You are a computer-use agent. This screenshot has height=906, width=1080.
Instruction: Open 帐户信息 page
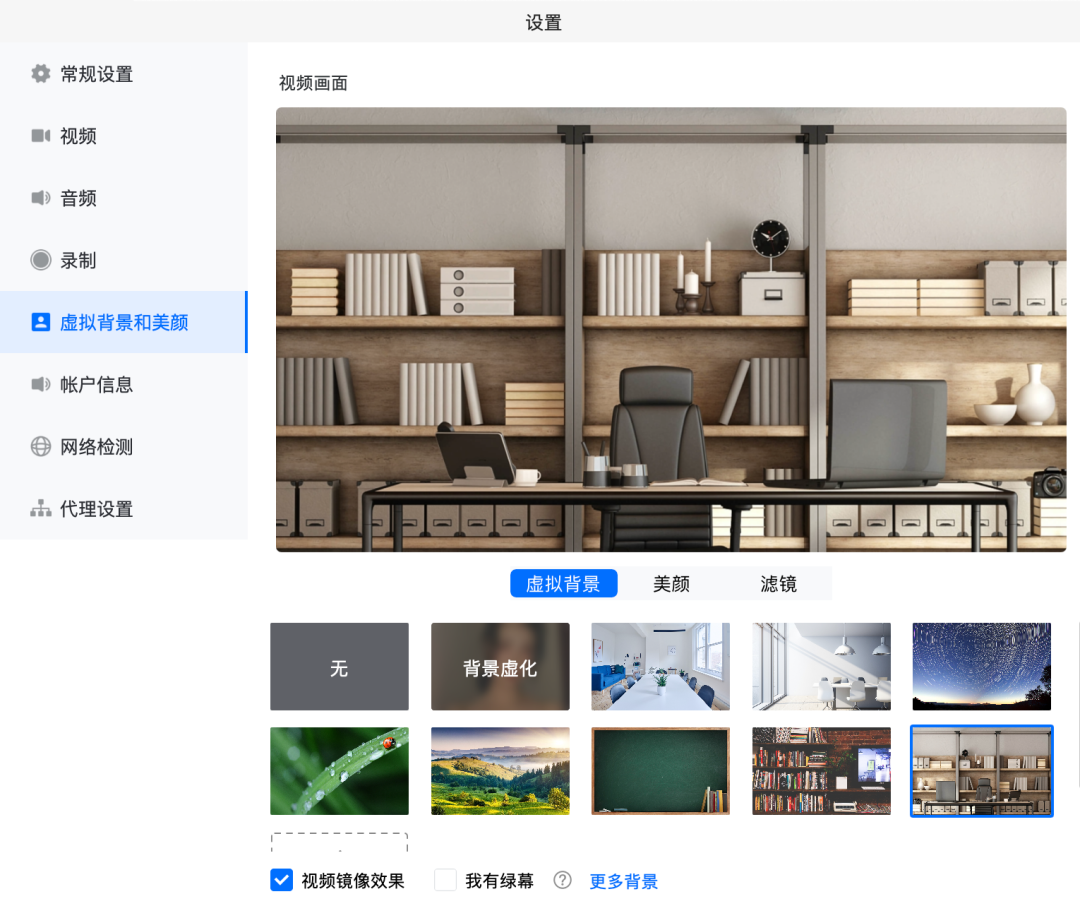tap(123, 384)
